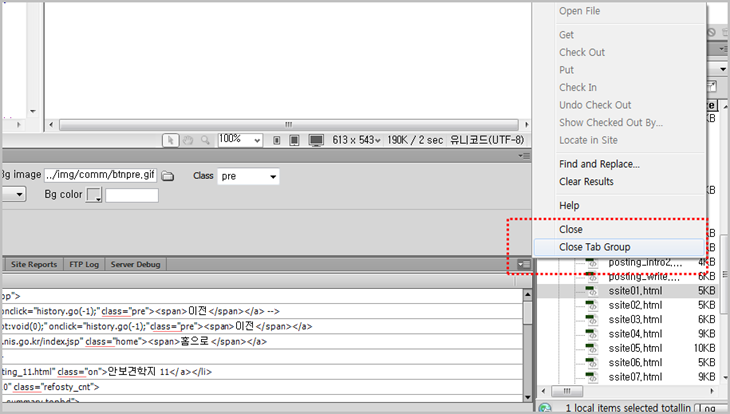Click the UTF-8 encoding indicator
Screen dimensions: 730x414
487,140
